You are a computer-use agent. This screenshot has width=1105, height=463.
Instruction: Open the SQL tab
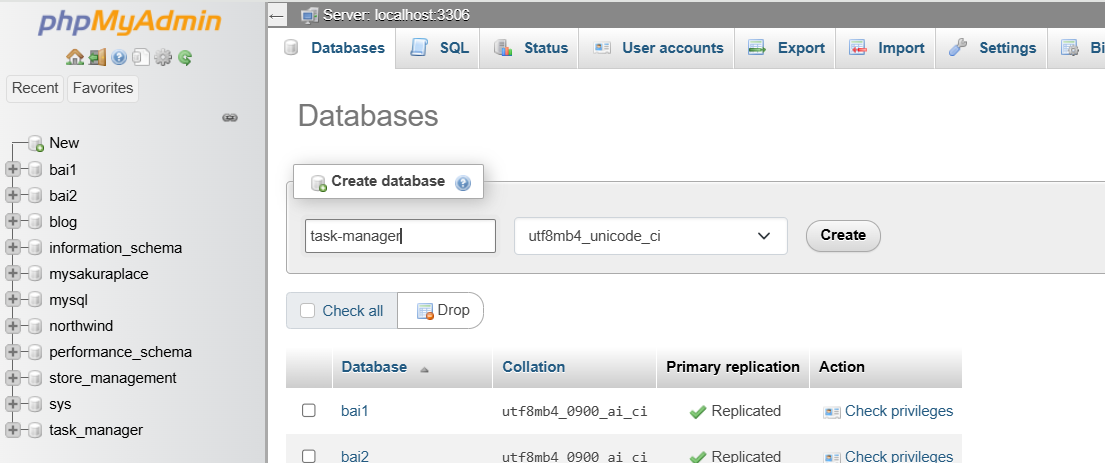coord(438,48)
